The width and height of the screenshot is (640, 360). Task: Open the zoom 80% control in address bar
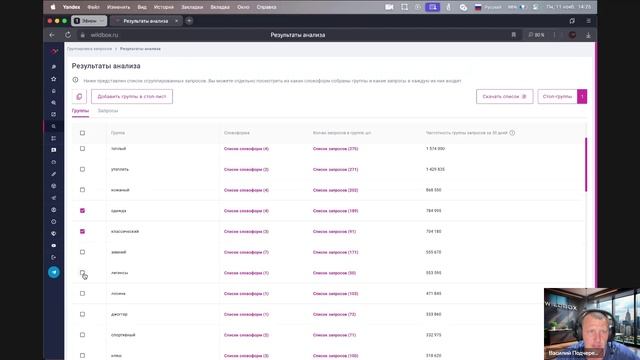pyautogui.click(x=536, y=35)
